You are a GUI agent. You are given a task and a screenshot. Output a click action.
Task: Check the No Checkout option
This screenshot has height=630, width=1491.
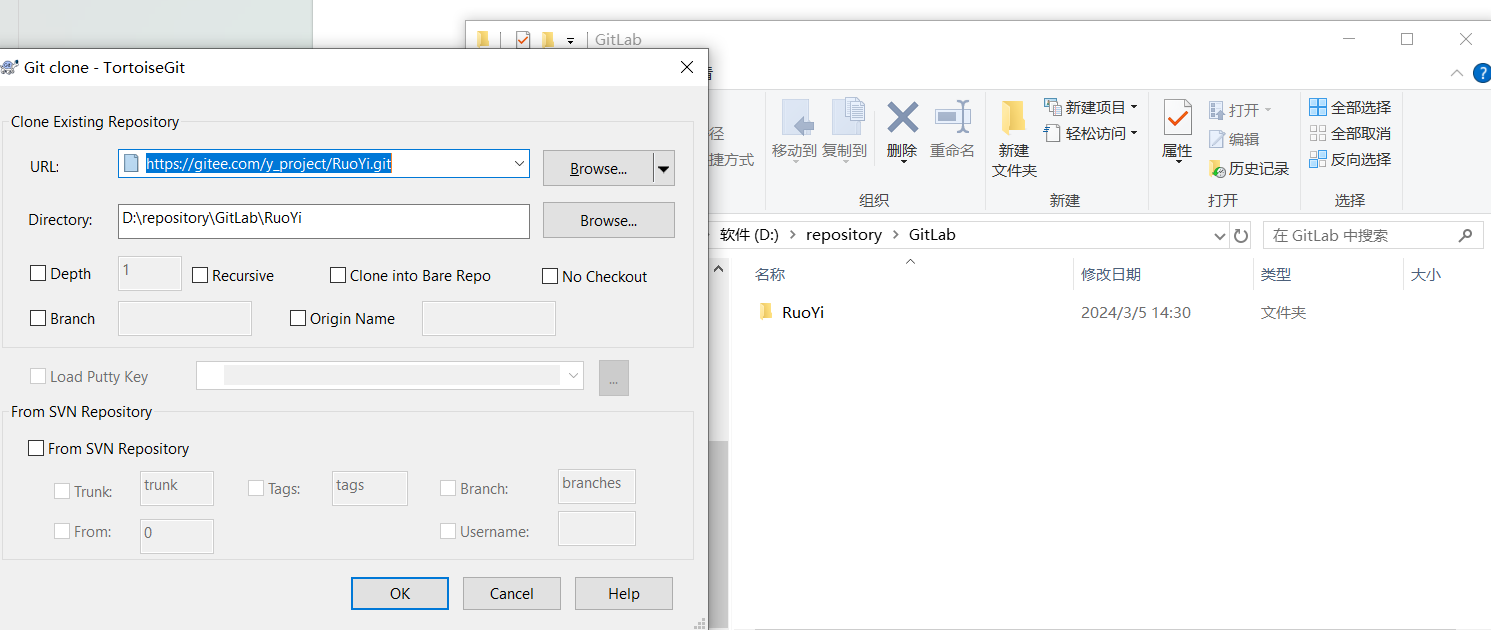550,276
